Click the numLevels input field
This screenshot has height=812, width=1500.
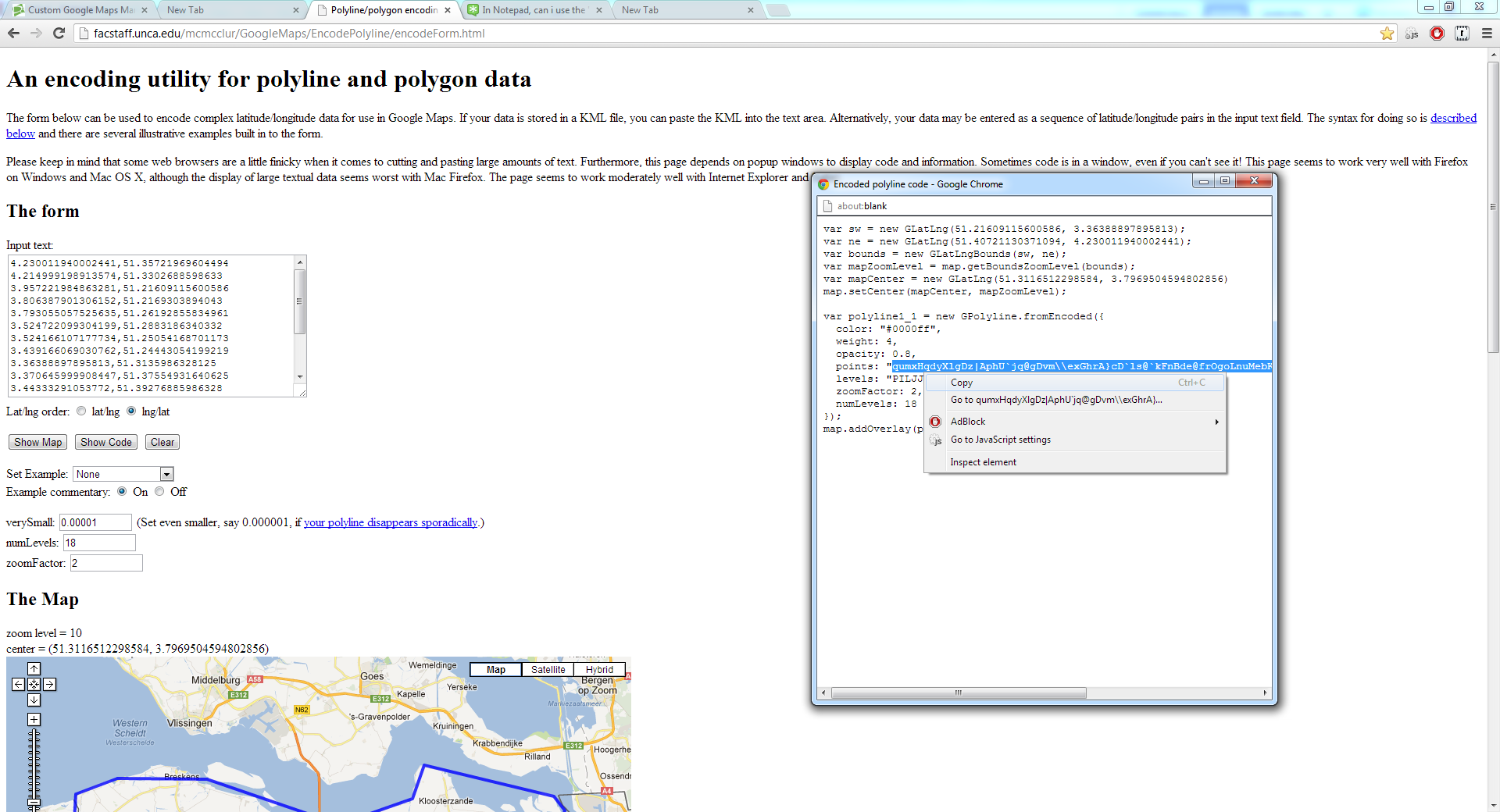click(x=99, y=543)
